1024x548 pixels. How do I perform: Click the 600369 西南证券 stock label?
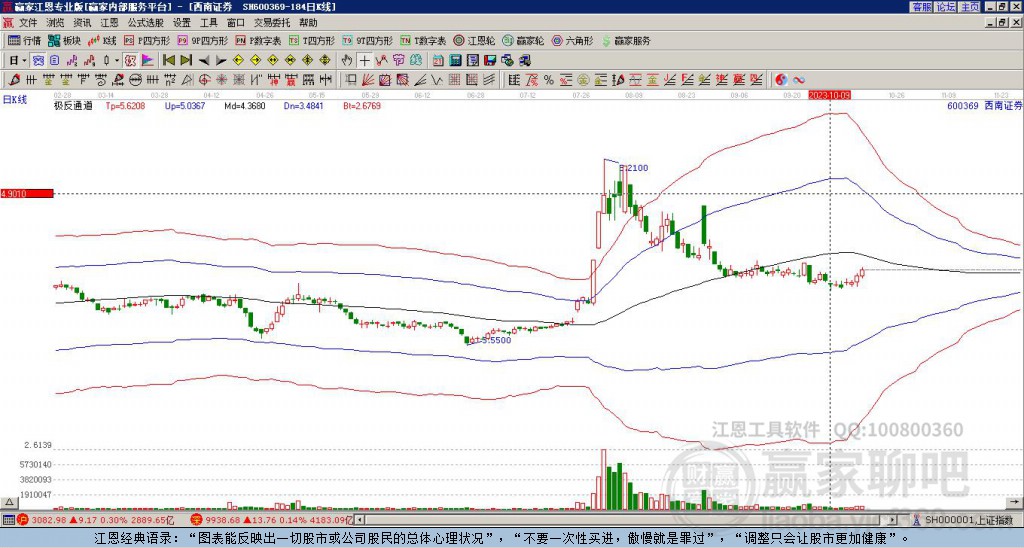985,105
